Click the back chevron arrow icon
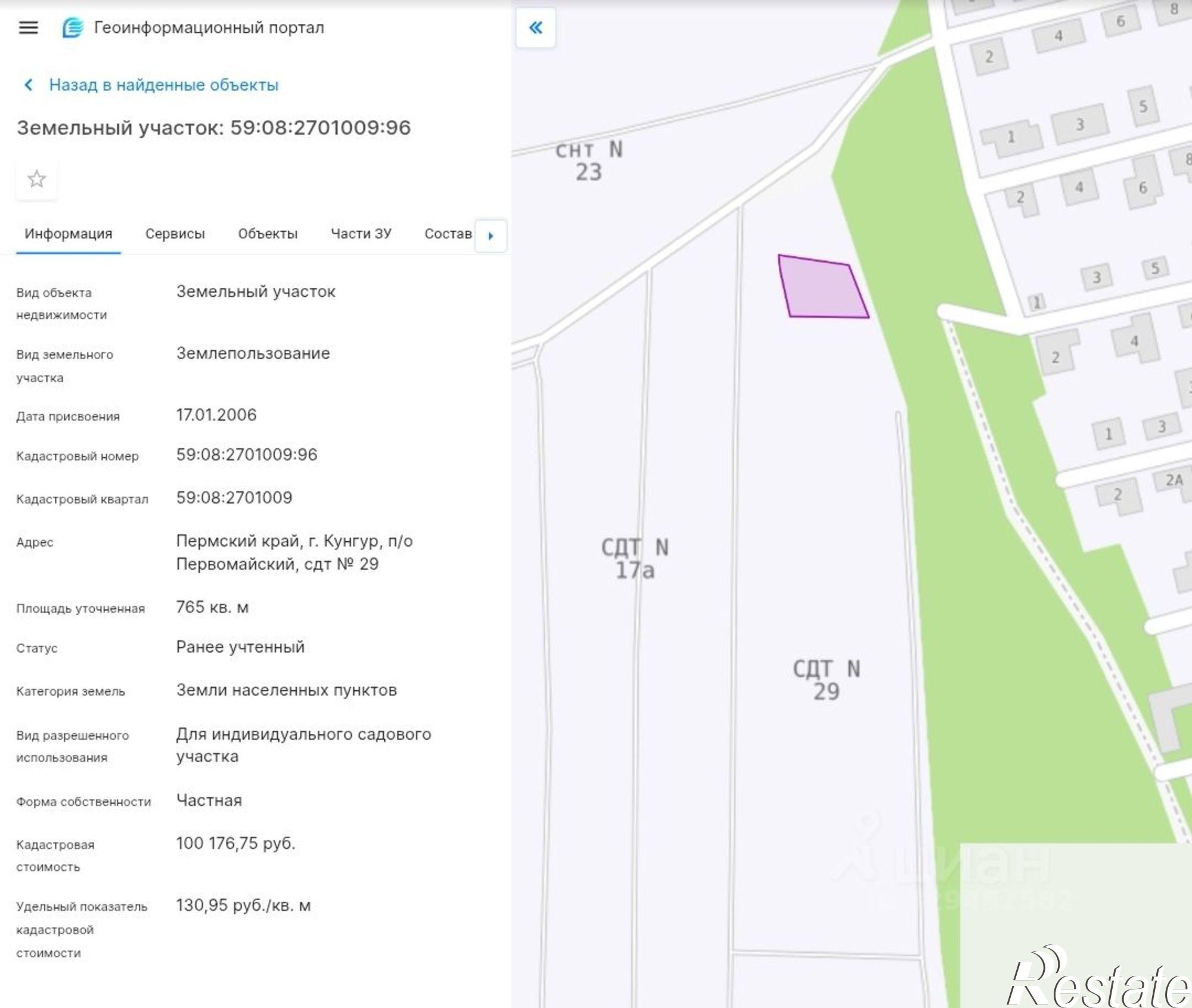The height and width of the screenshot is (1008, 1192). [x=28, y=85]
